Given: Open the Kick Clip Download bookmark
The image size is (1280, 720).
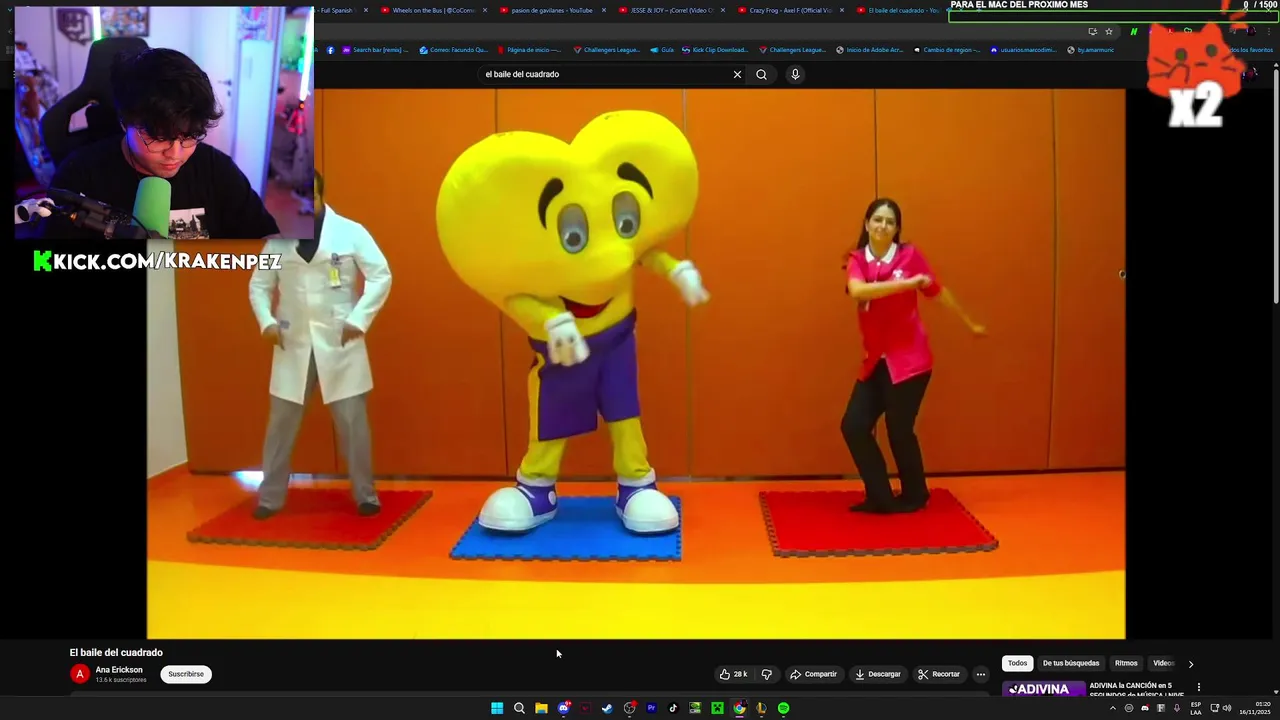Looking at the screenshot, I should tap(714, 50).
